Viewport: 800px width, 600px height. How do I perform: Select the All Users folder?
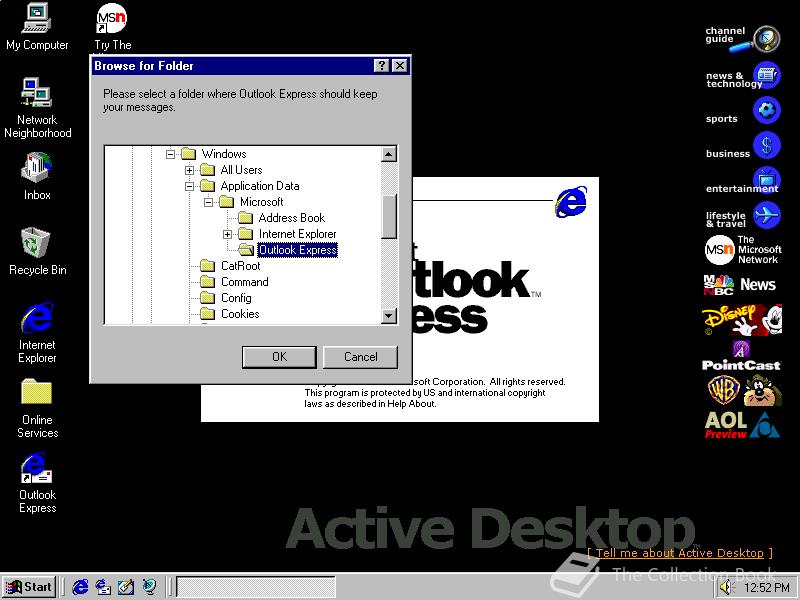pyautogui.click(x=241, y=170)
